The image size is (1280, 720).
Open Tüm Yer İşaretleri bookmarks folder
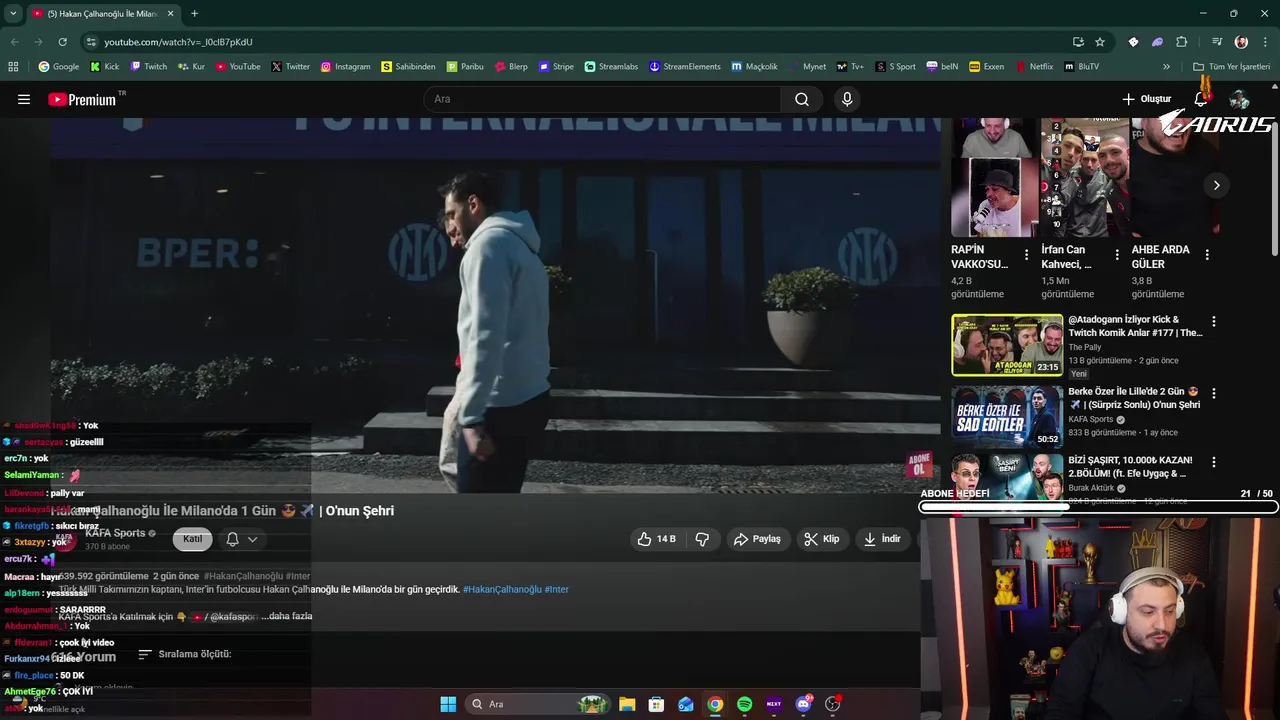(x=1231, y=67)
